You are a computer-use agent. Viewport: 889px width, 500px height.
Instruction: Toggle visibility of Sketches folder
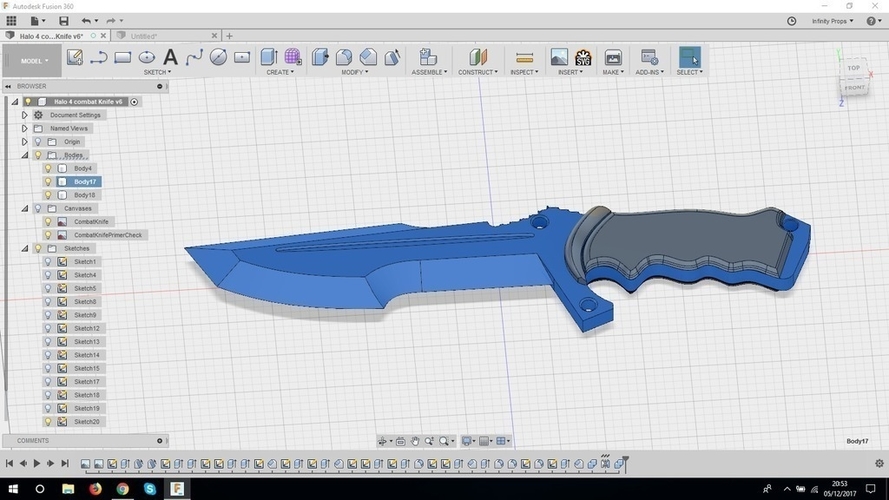click(x=38, y=248)
